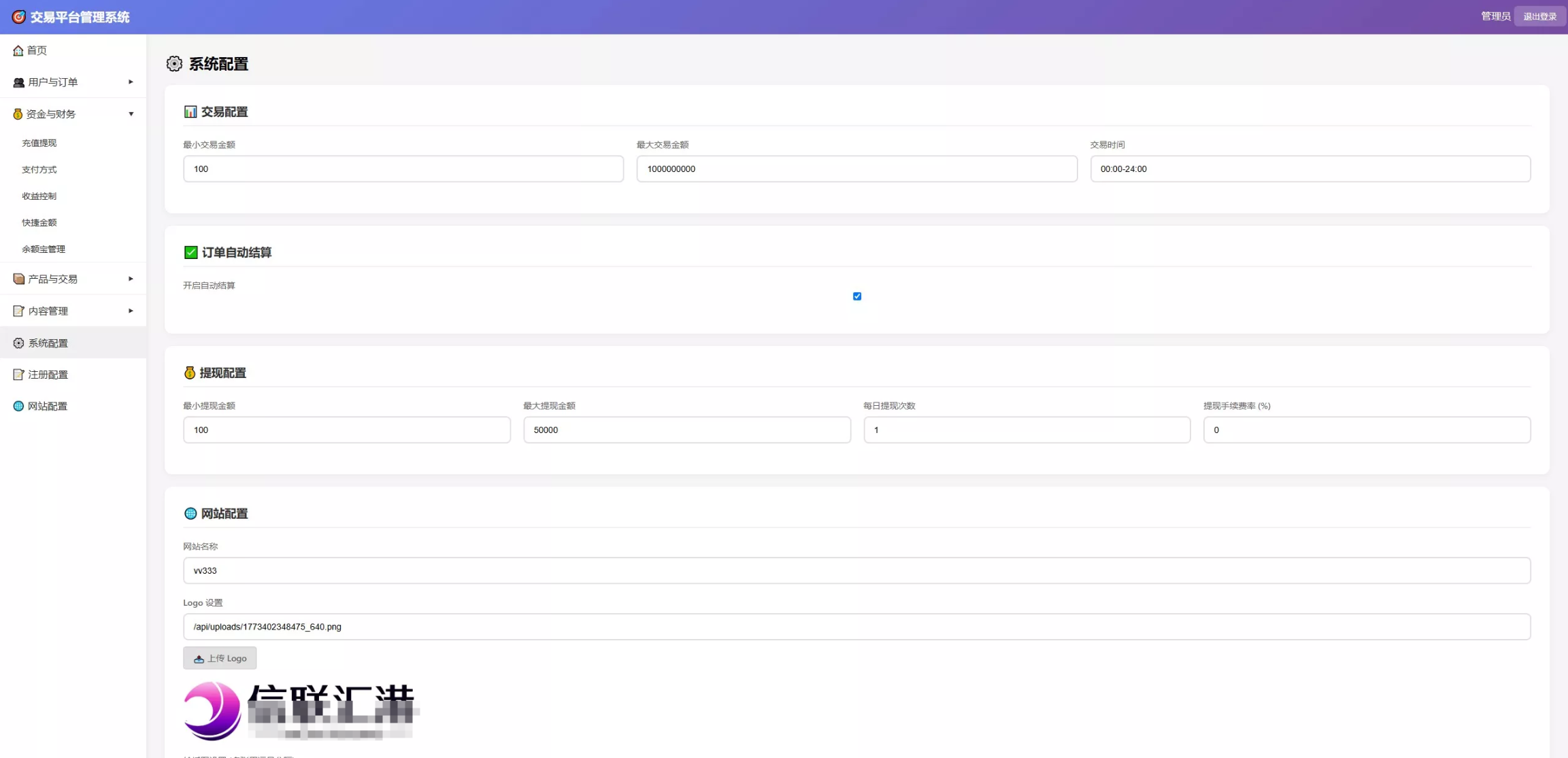This screenshot has width=1568, height=758.
Task: Click the box icon for 产品与交易
Action: pyautogui.click(x=18, y=279)
